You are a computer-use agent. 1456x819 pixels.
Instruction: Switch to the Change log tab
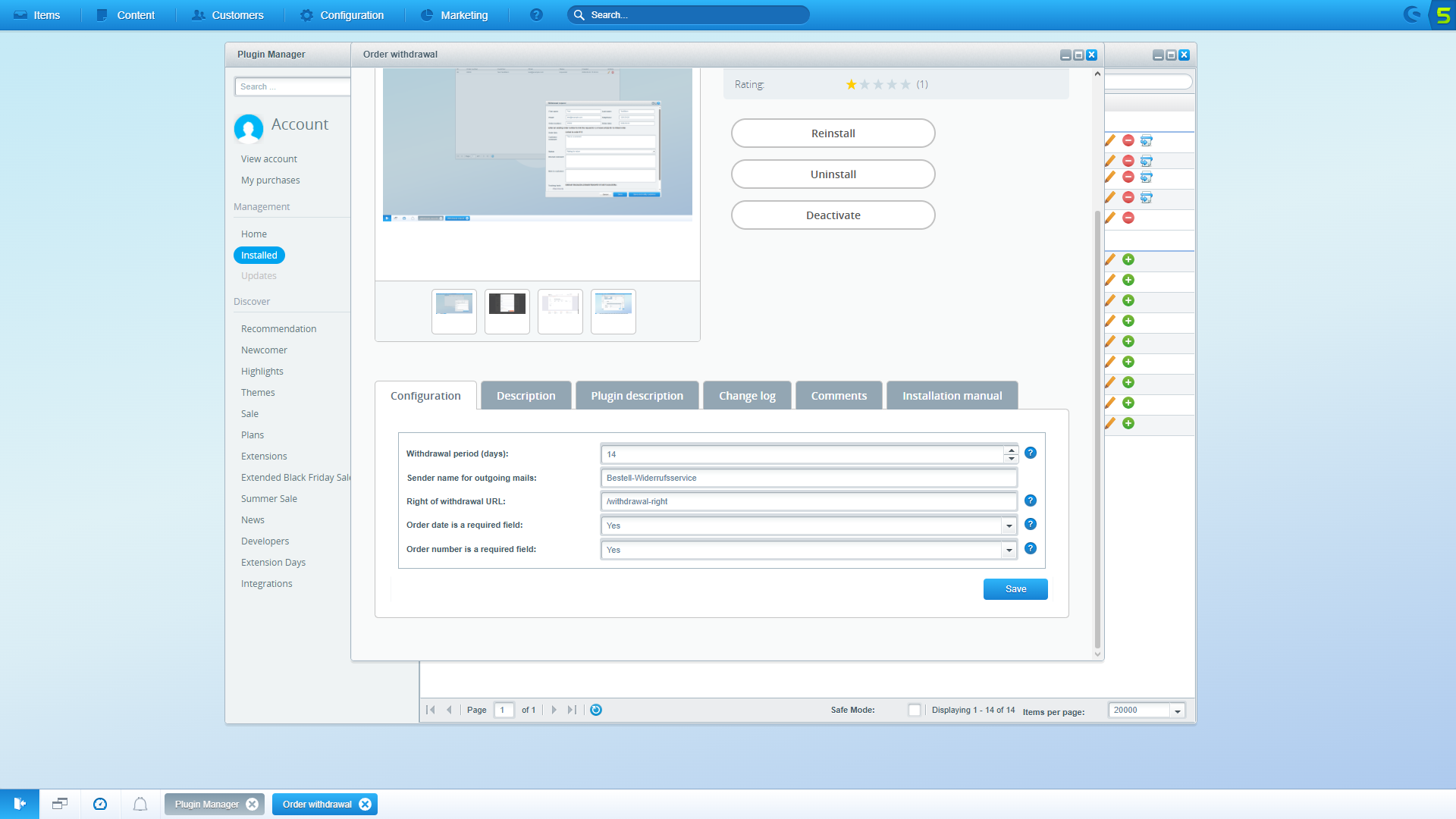[x=747, y=396]
